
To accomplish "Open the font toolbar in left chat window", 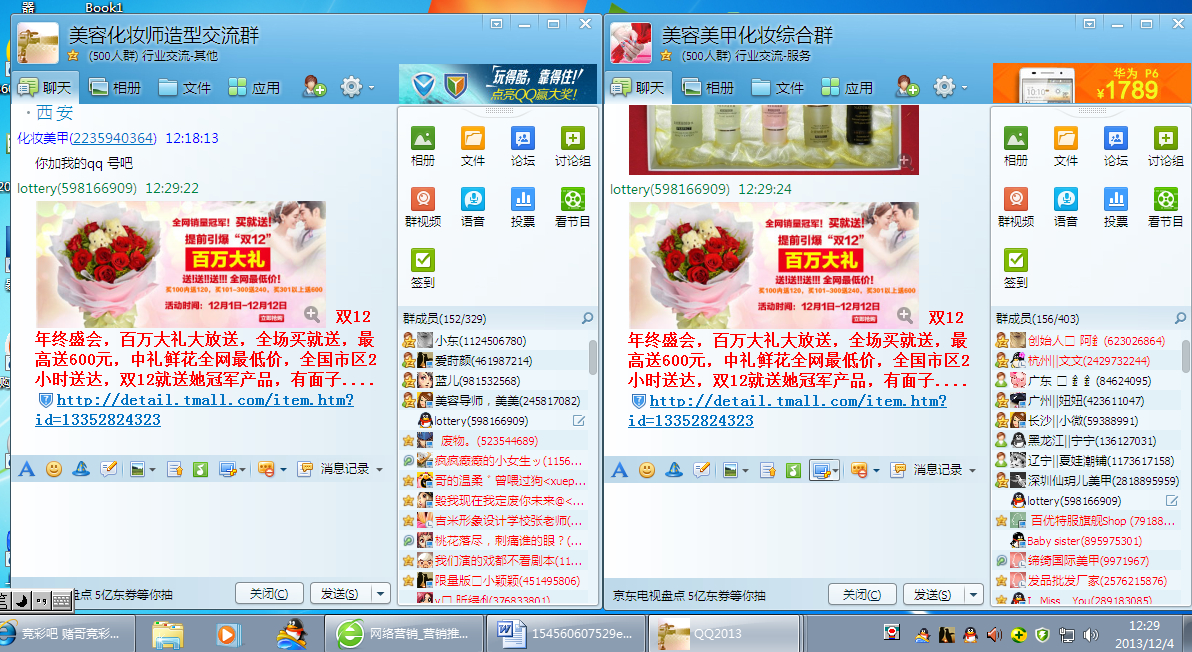I will pos(27,469).
